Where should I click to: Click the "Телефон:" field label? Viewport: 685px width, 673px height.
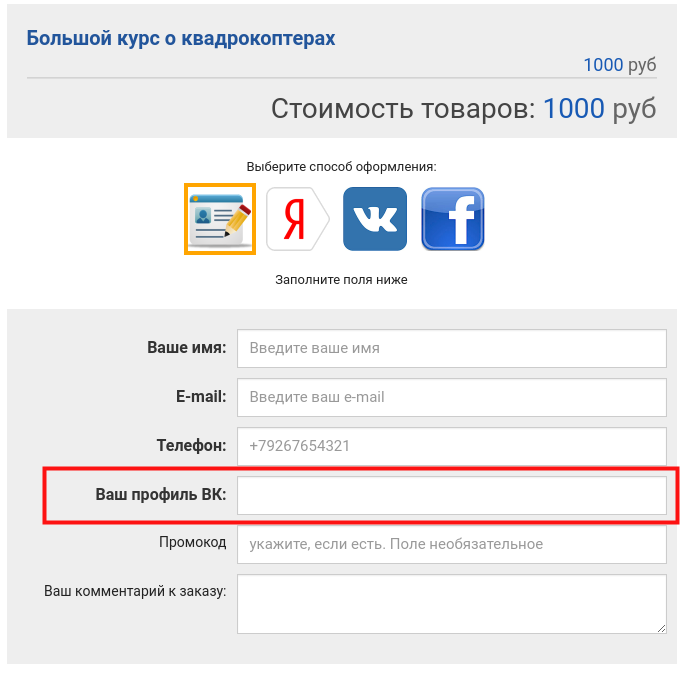191,446
